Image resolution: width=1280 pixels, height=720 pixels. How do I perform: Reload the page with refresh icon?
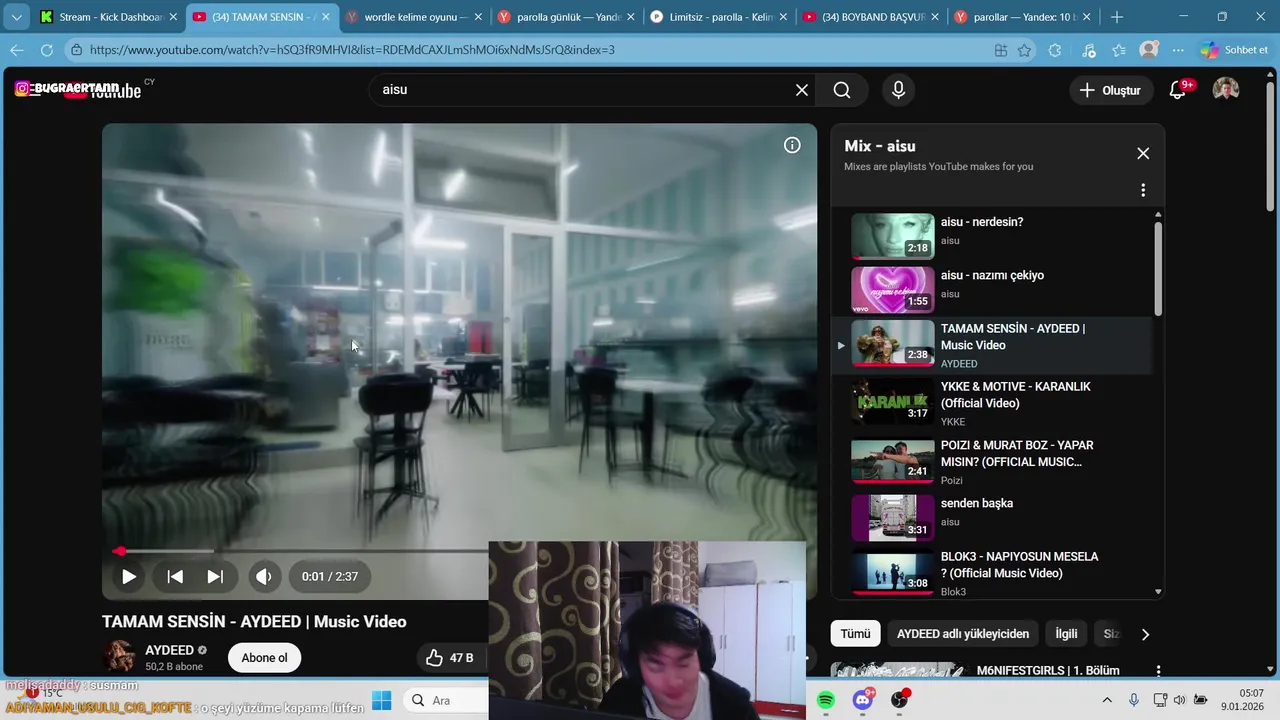click(47, 50)
